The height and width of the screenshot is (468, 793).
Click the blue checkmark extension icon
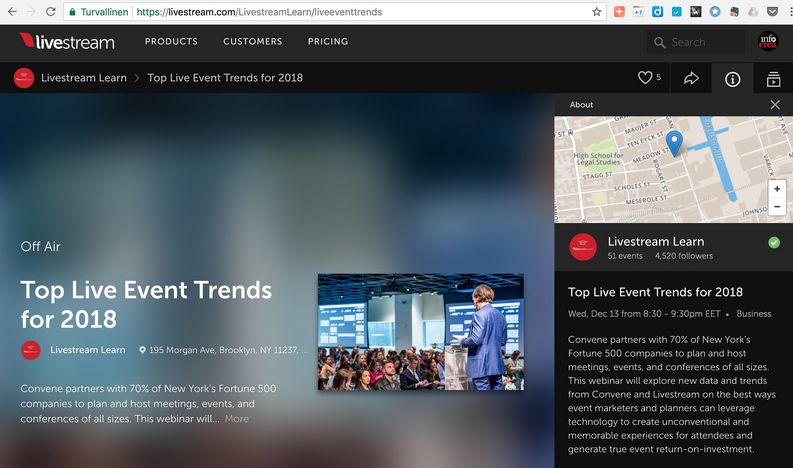[x=676, y=12]
